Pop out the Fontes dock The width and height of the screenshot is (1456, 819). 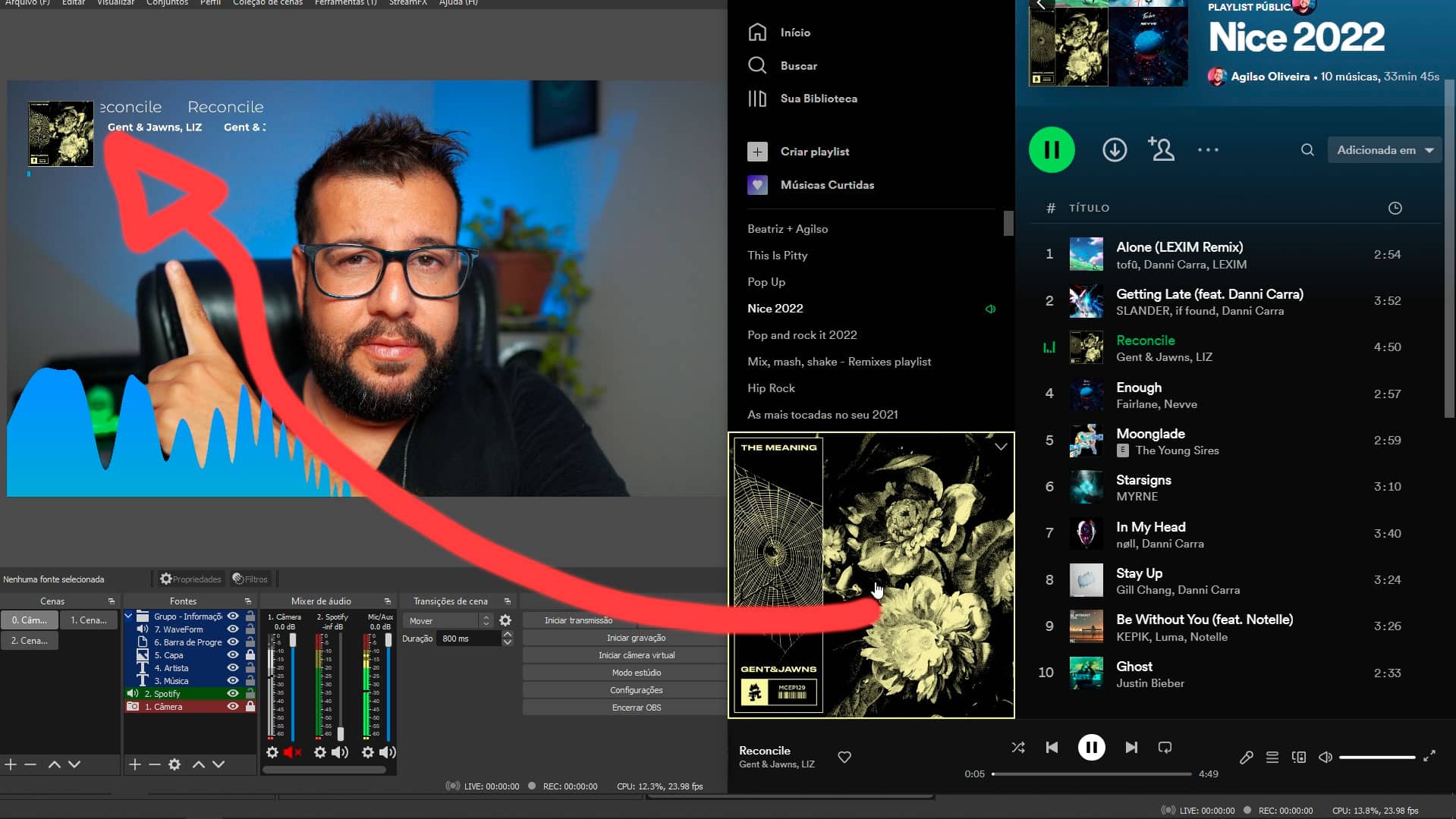pos(248,601)
